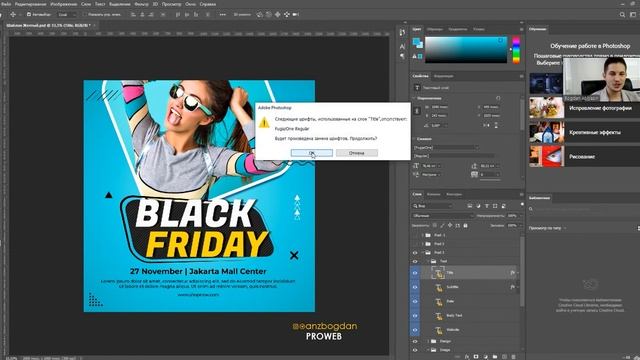
Task: Open the three-dots more align options
Action: pos(222,14)
